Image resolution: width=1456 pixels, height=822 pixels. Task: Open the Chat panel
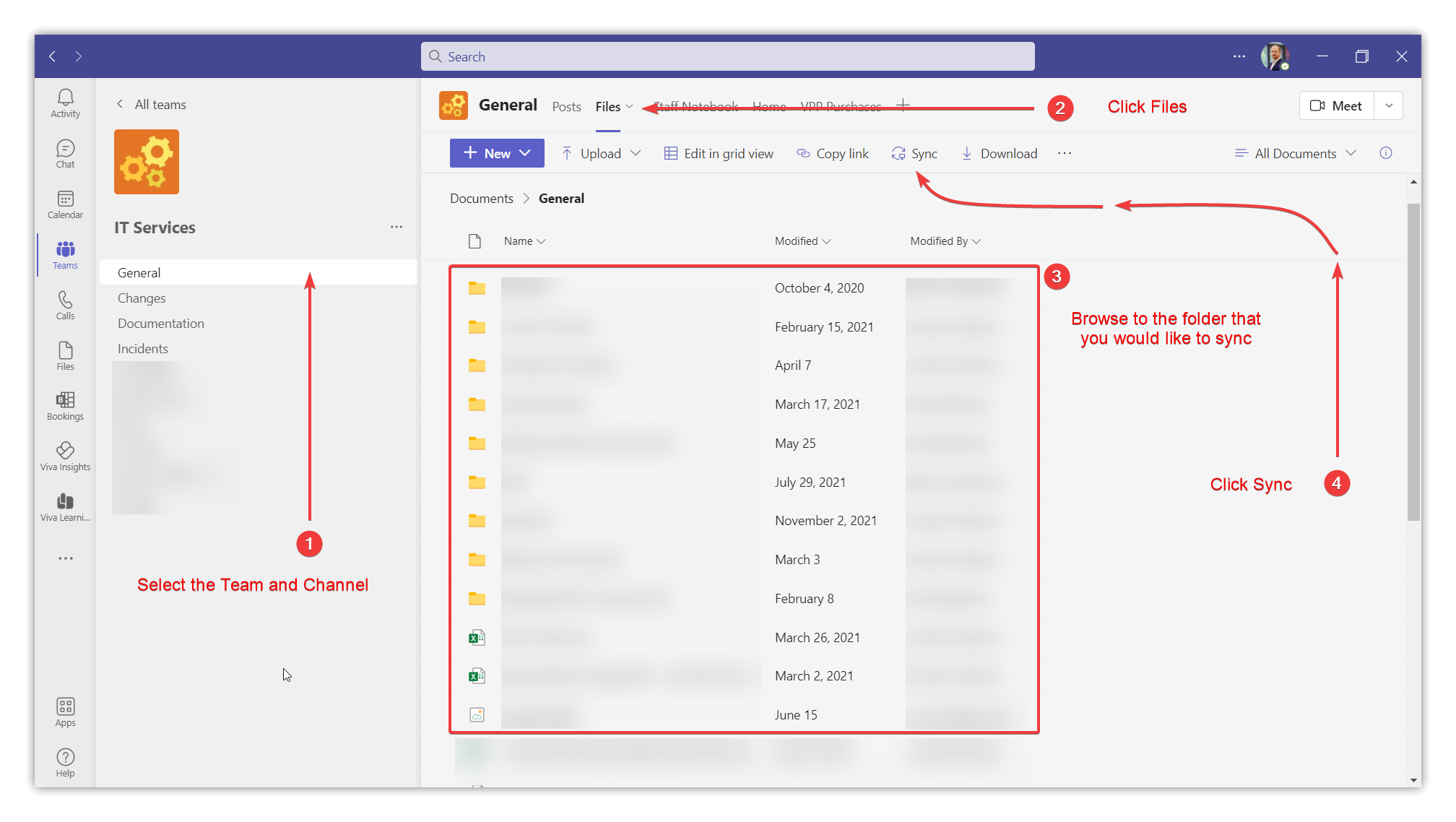pos(65,153)
